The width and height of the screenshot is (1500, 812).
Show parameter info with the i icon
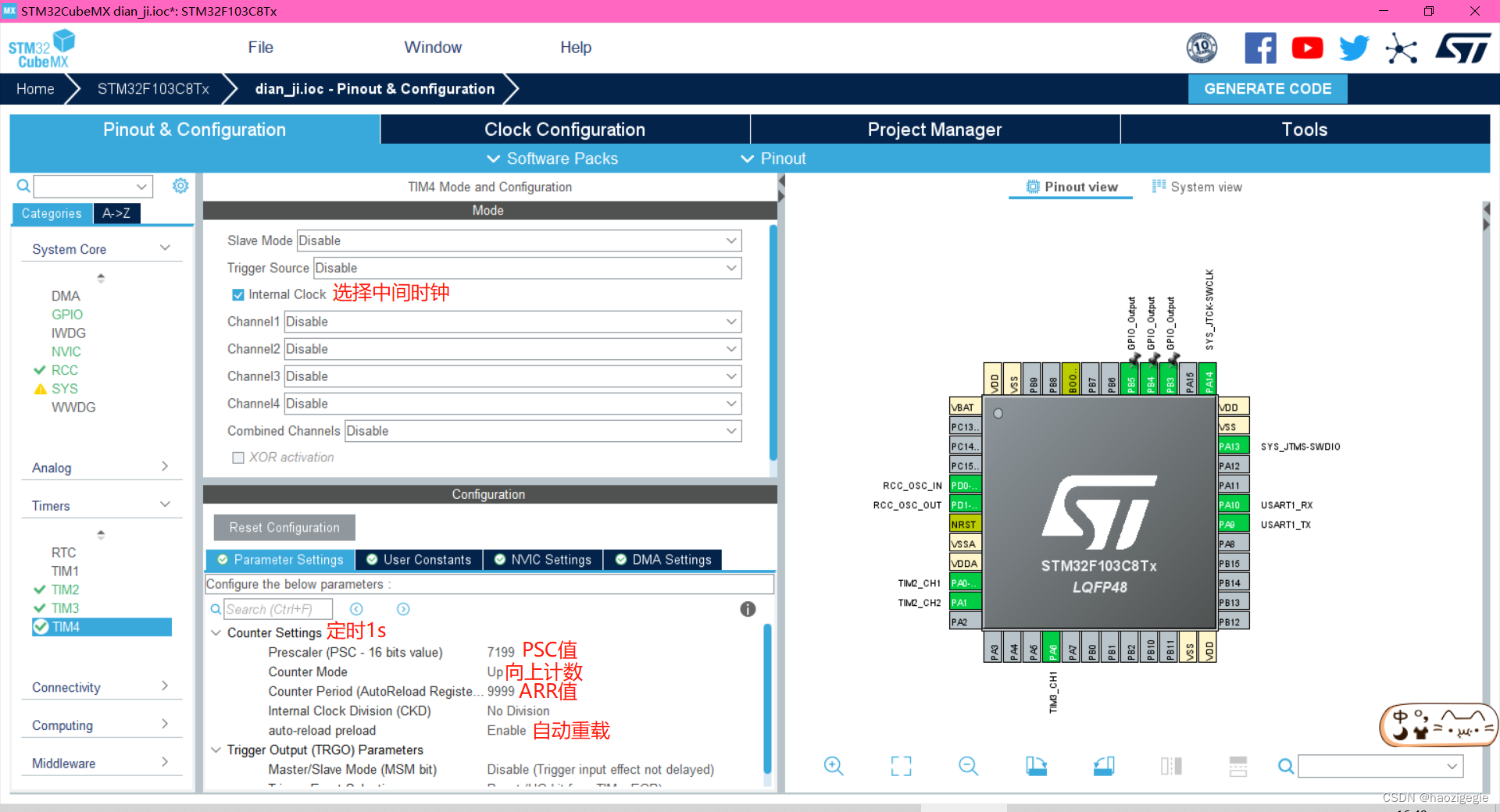pos(748,609)
